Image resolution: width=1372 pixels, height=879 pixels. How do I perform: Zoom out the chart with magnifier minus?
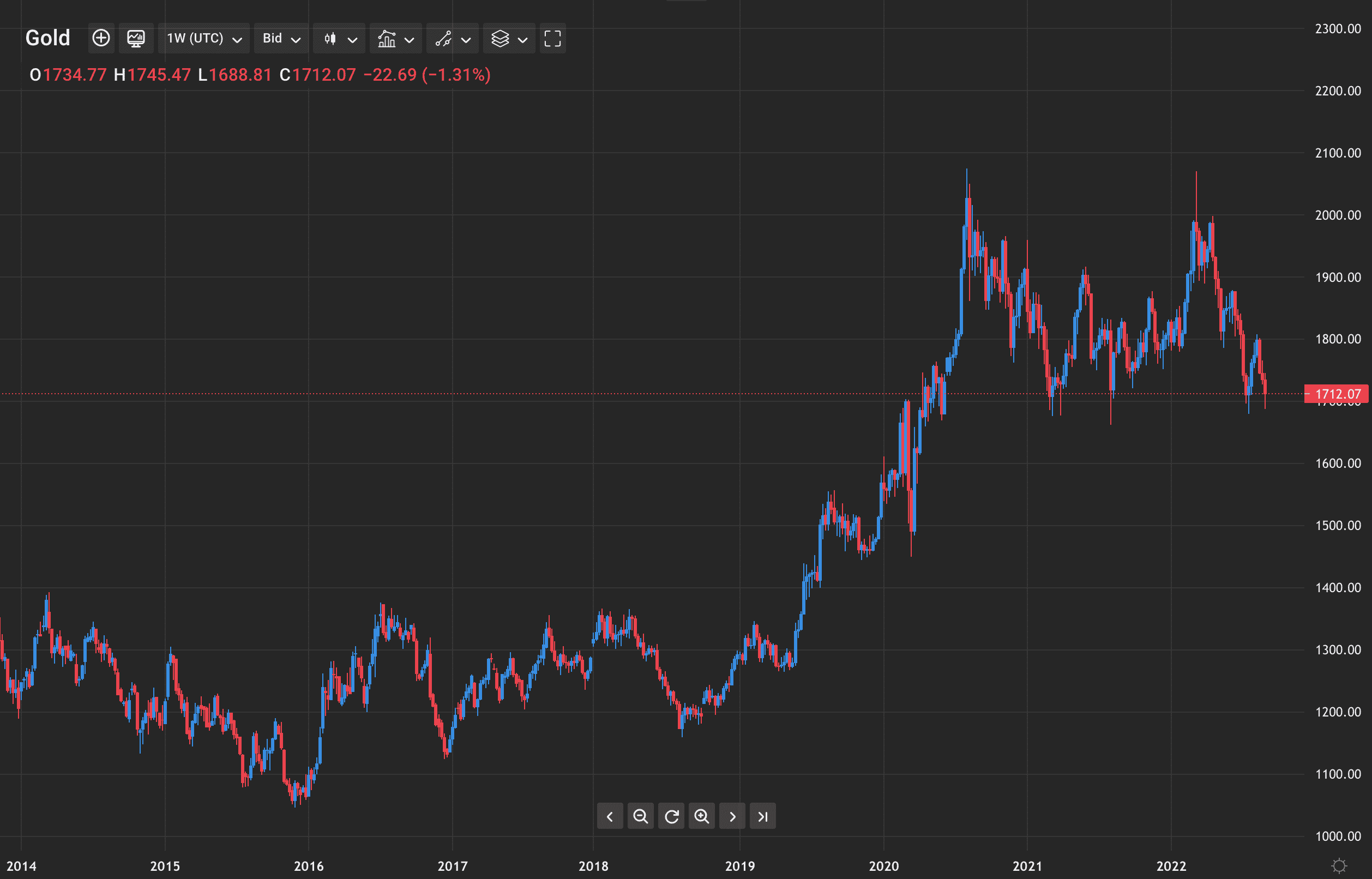[640, 816]
